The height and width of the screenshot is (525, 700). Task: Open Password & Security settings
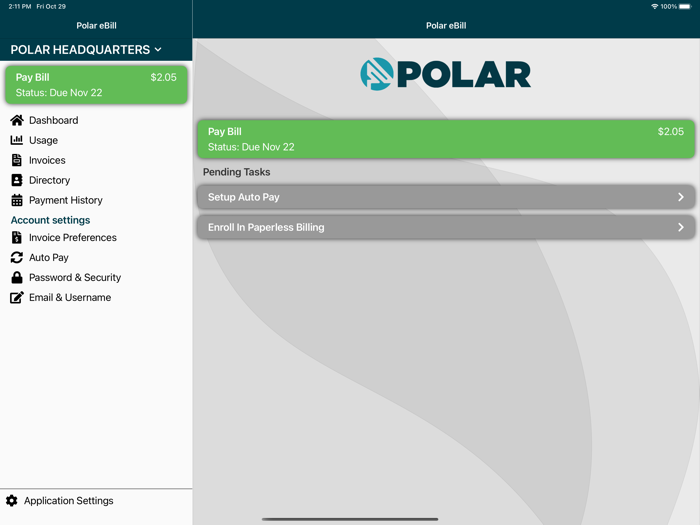click(75, 277)
